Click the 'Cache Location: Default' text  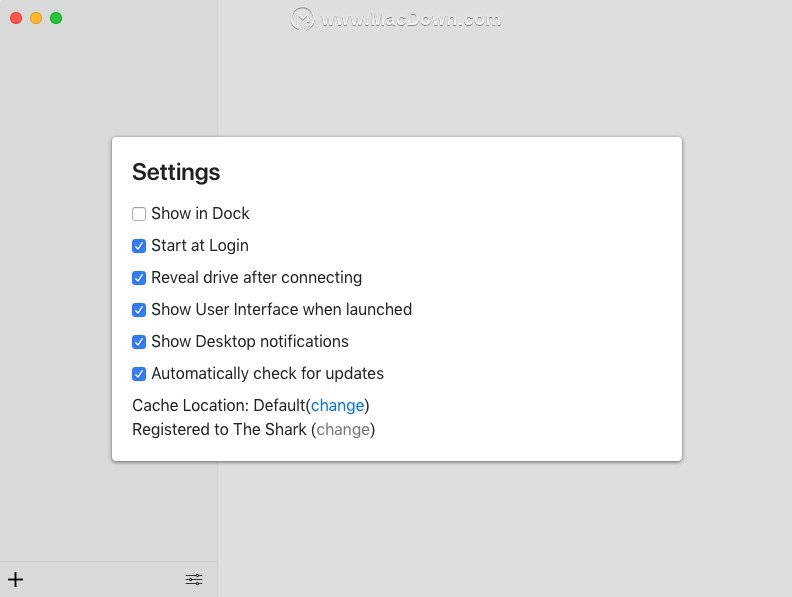pyautogui.click(x=219, y=405)
